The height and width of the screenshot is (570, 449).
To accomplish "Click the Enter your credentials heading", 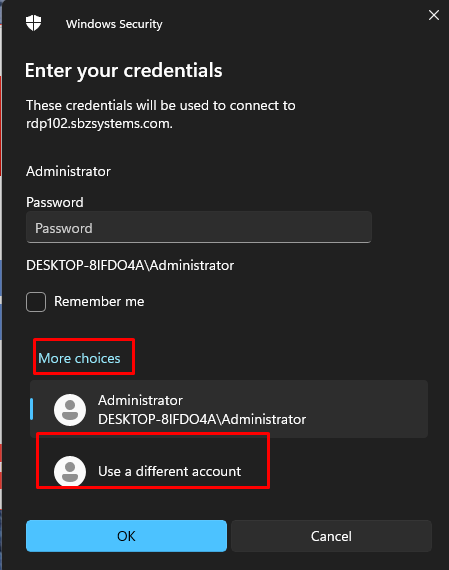I will (x=124, y=70).
